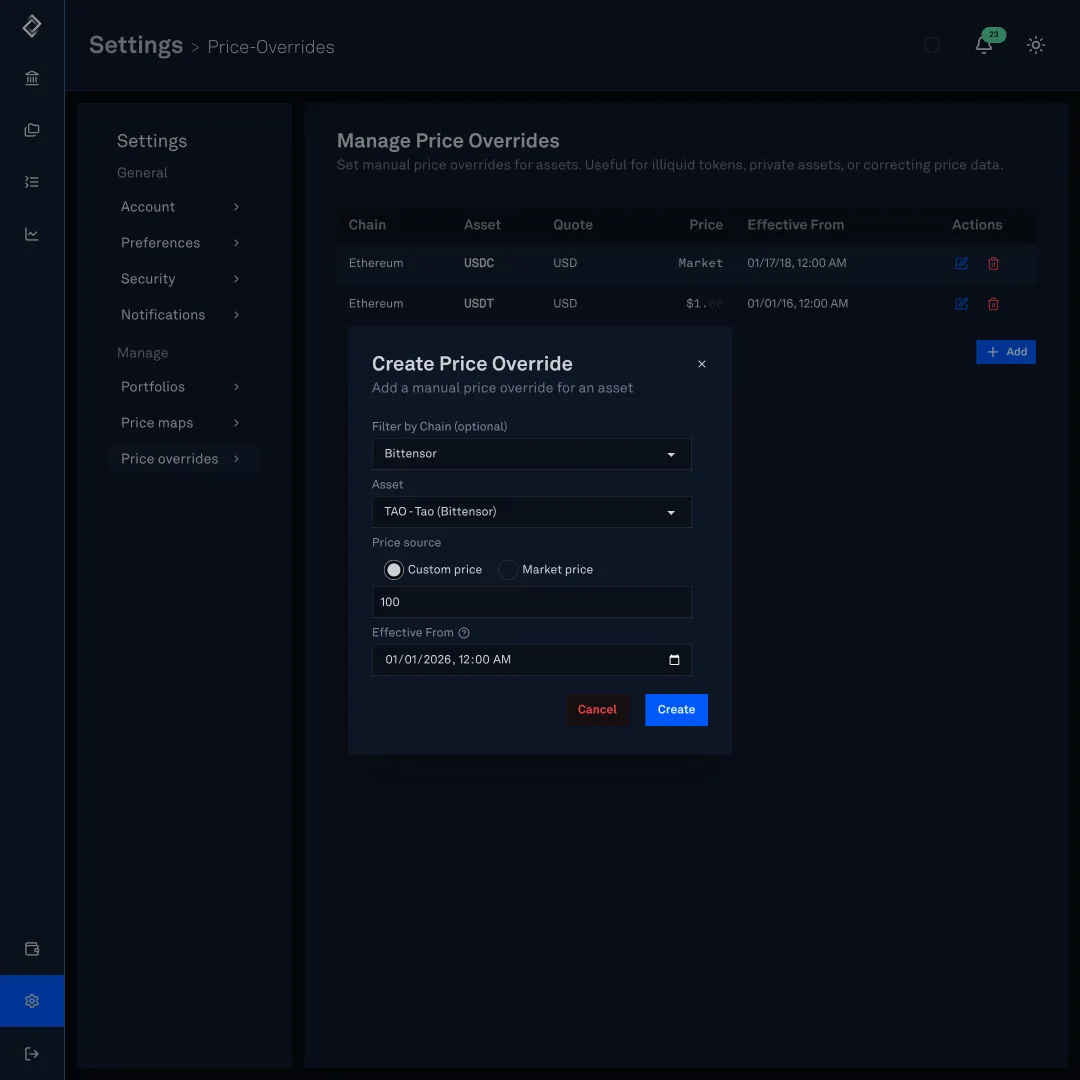Open the Asset dropdown showing TAO
The width and height of the screenshot is (1080, 1080).
[531, 511]
